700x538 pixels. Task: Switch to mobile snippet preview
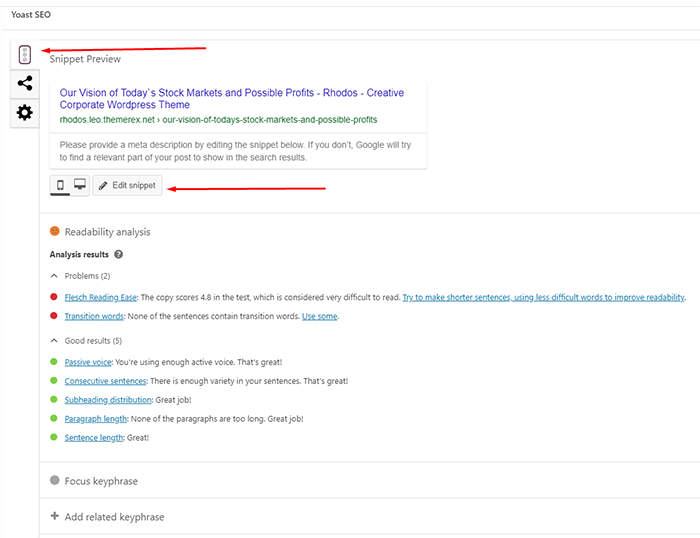click(60, 185)
